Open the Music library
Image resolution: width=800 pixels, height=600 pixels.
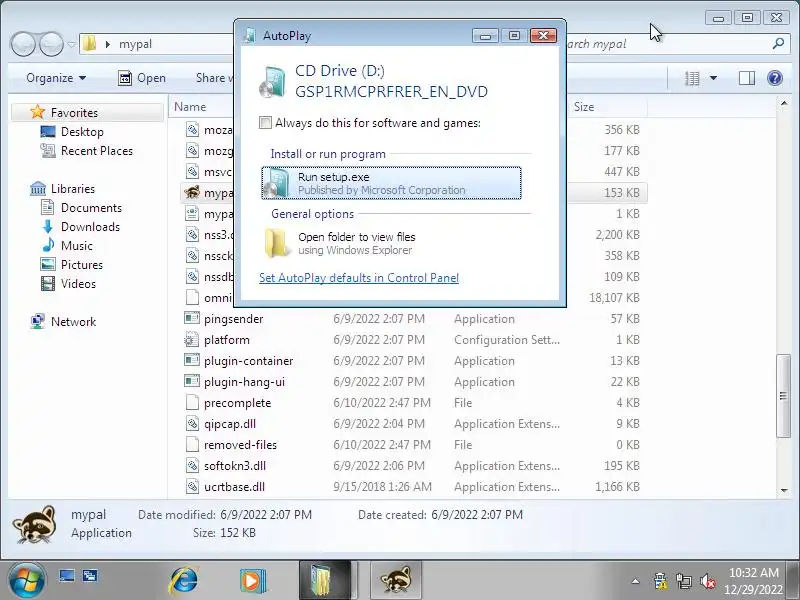click(77, 245)
